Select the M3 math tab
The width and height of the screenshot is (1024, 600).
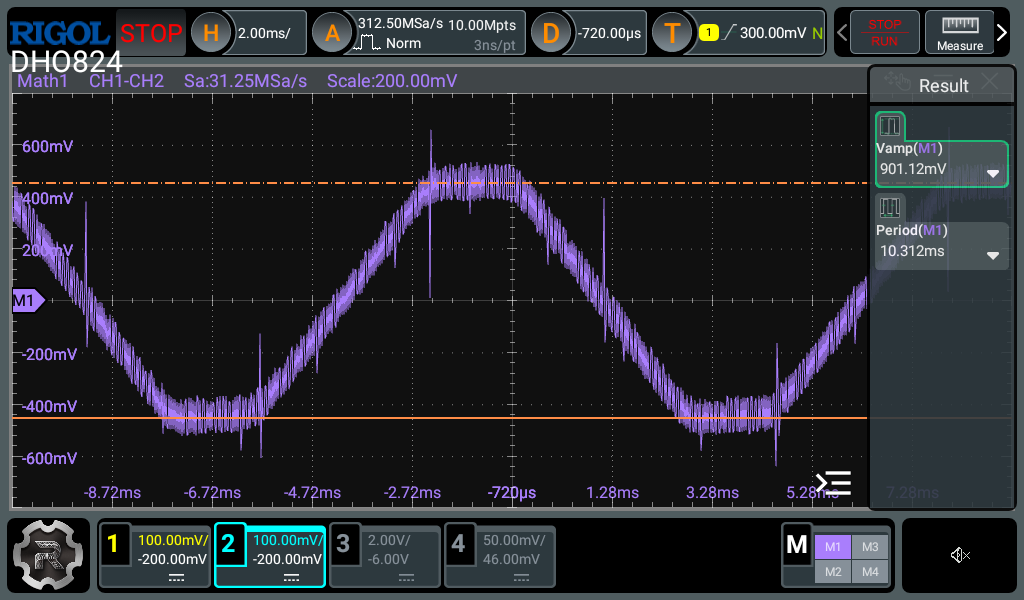869,546
